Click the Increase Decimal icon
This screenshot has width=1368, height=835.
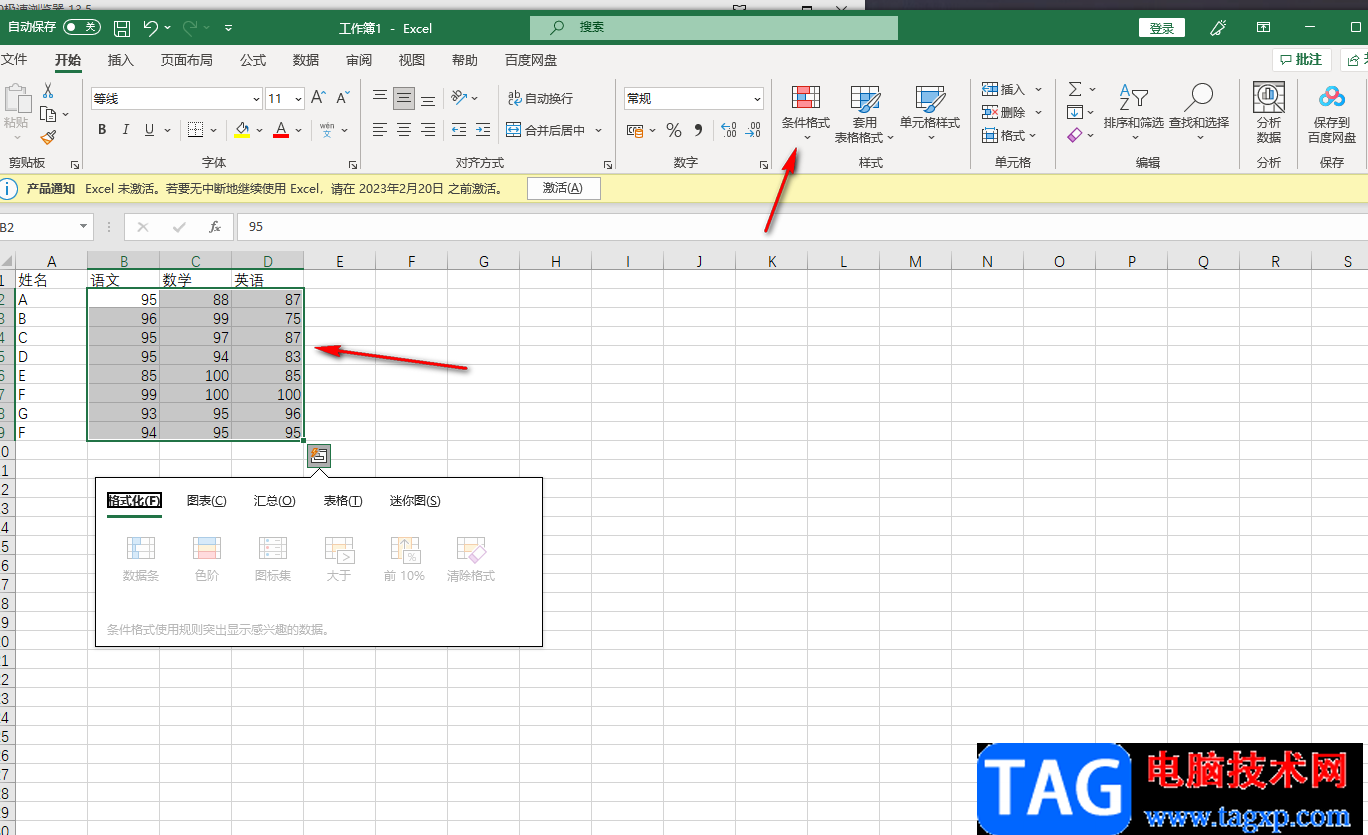pyautogui.click(x=729, y=130)
